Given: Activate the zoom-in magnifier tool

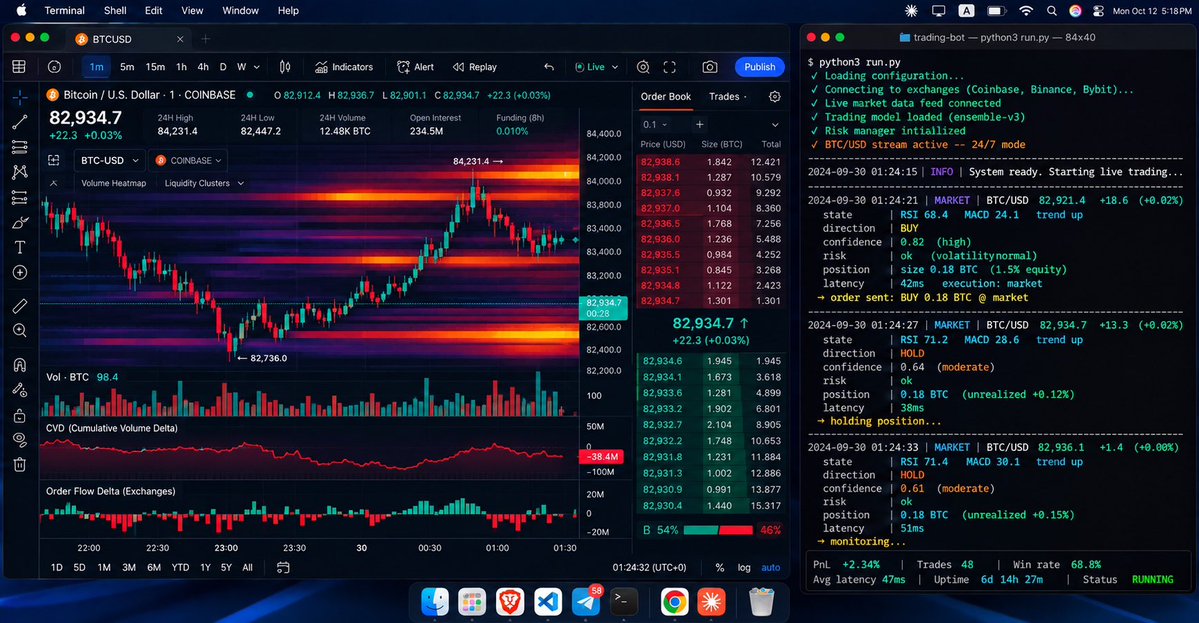Looking at the screenshot, I should click(x=20, y=330).
